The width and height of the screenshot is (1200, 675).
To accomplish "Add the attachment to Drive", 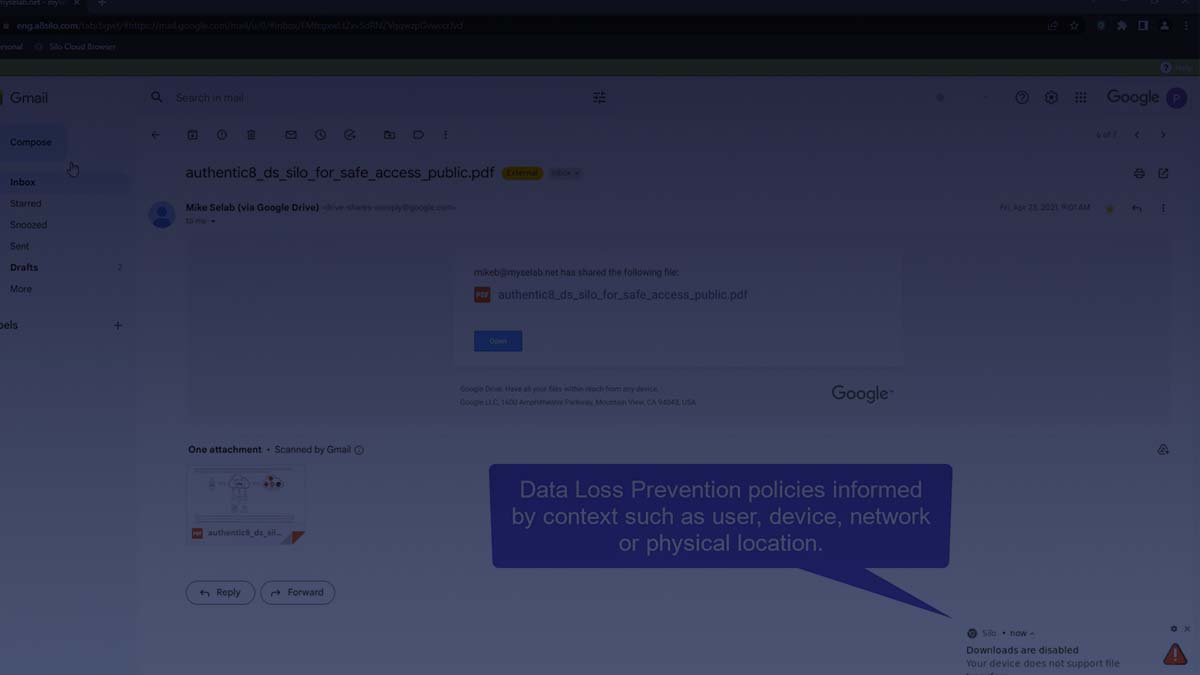I will 1163,450.
